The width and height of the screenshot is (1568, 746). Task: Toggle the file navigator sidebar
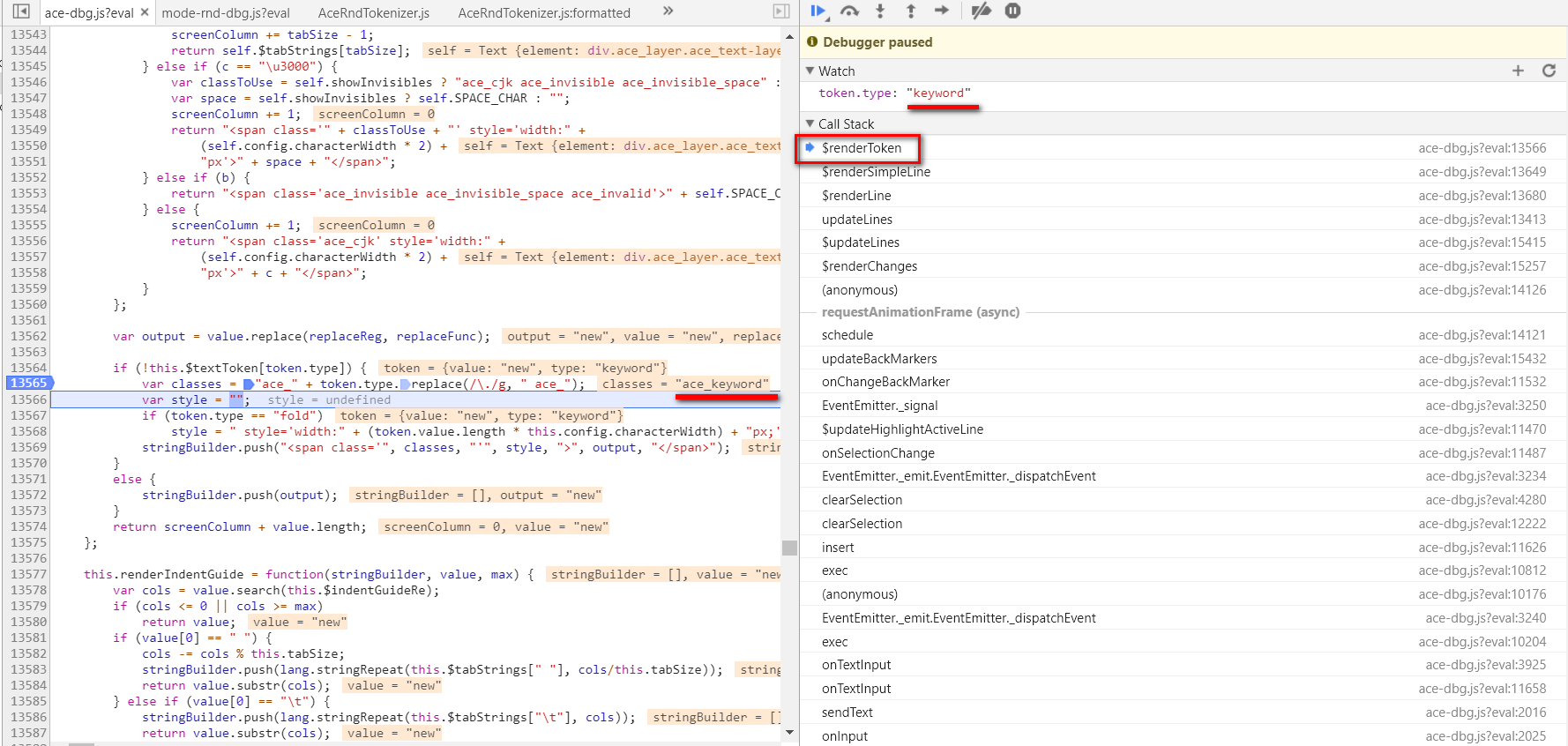point(21,11)
